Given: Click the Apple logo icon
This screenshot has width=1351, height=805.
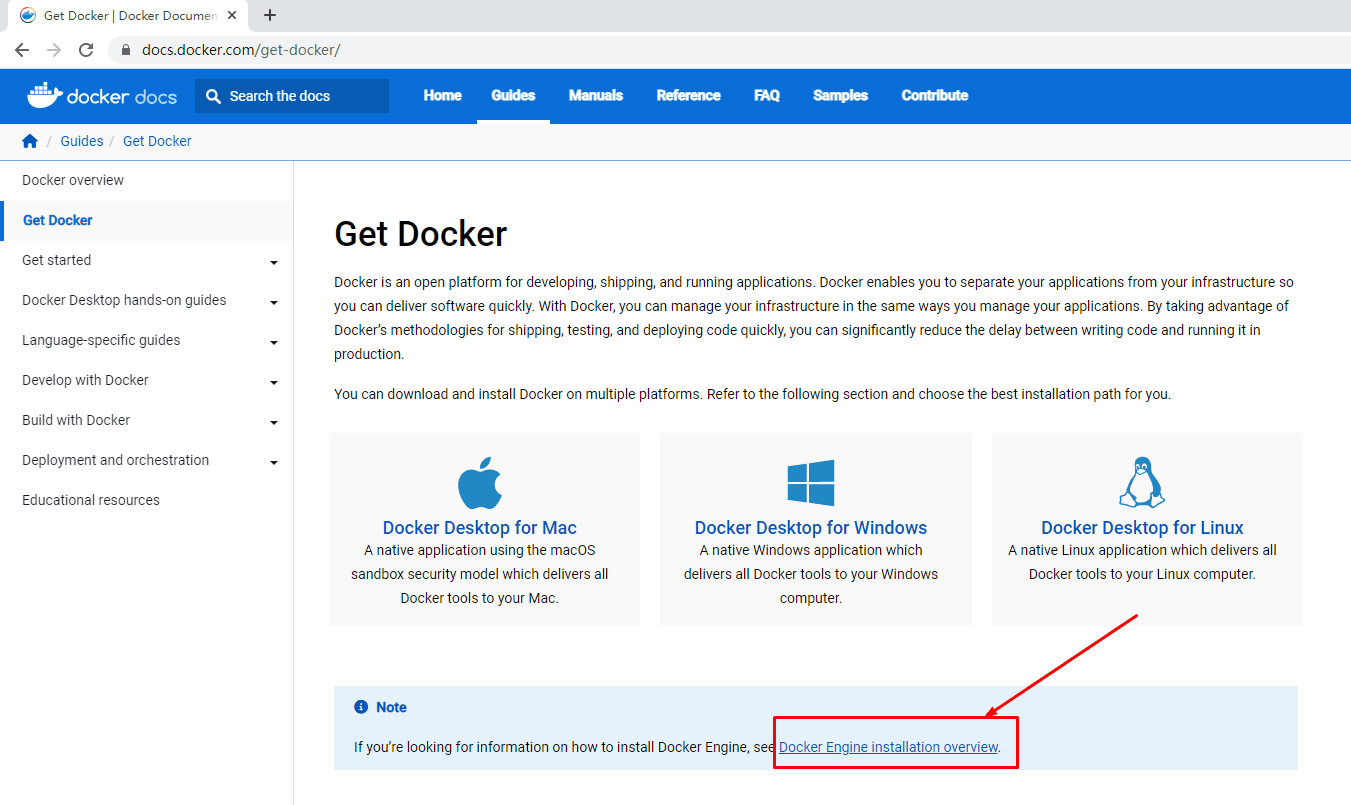Looking at the screenshot, I should [480, 484].
